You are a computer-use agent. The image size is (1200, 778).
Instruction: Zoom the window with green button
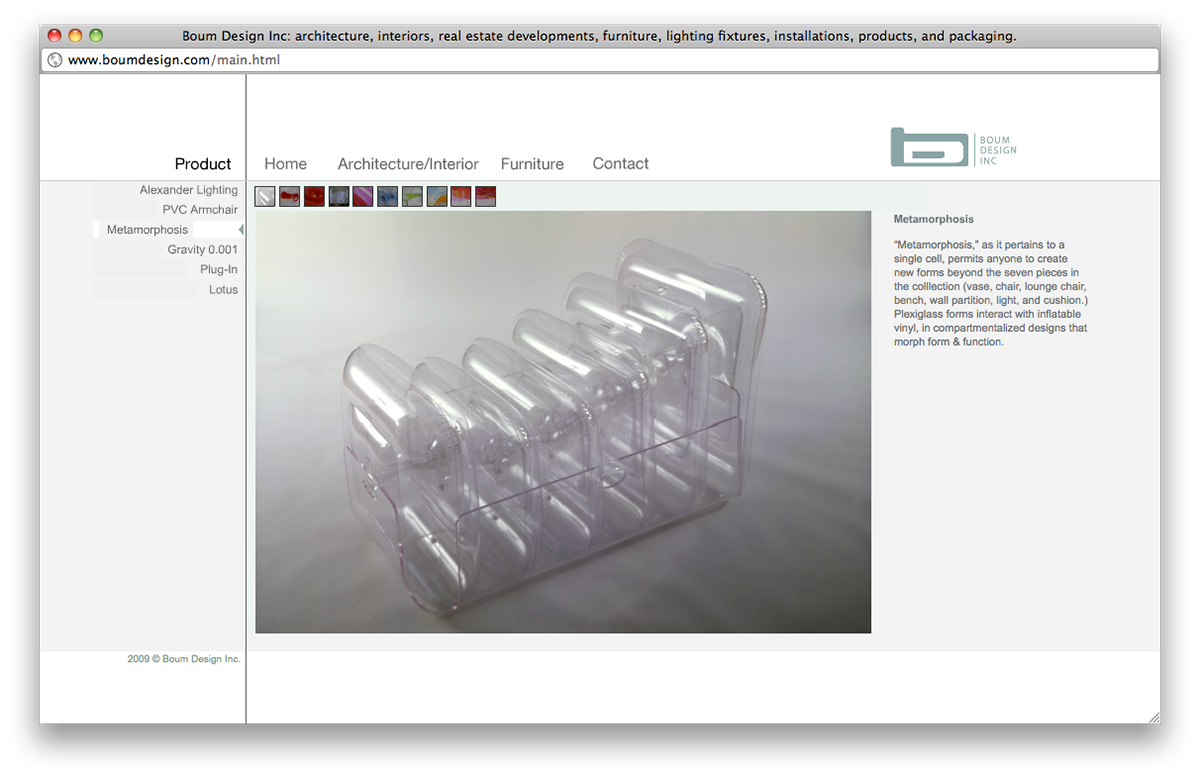tap(96, 36)
